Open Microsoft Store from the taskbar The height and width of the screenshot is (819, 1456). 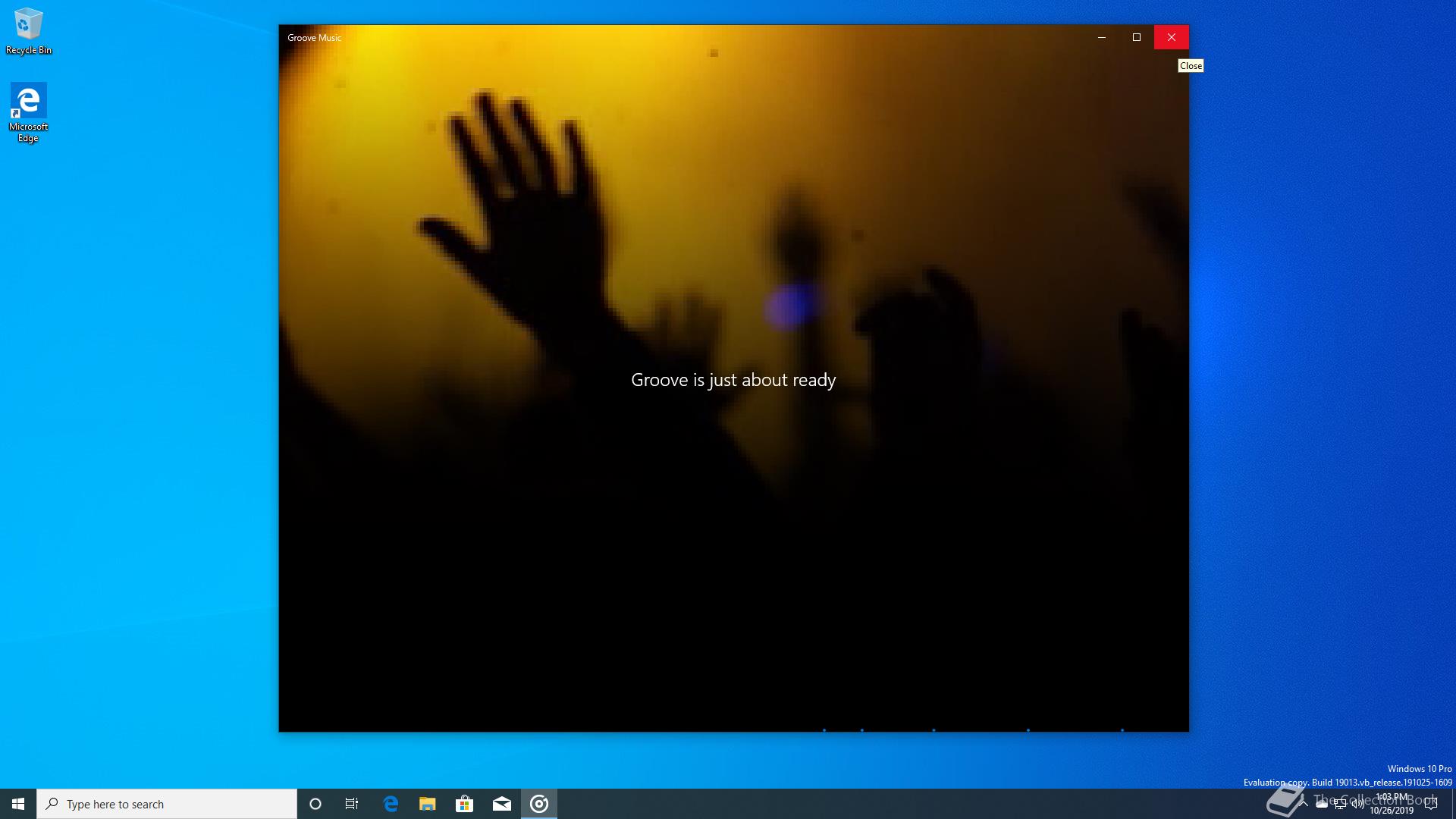click(464, 804)
